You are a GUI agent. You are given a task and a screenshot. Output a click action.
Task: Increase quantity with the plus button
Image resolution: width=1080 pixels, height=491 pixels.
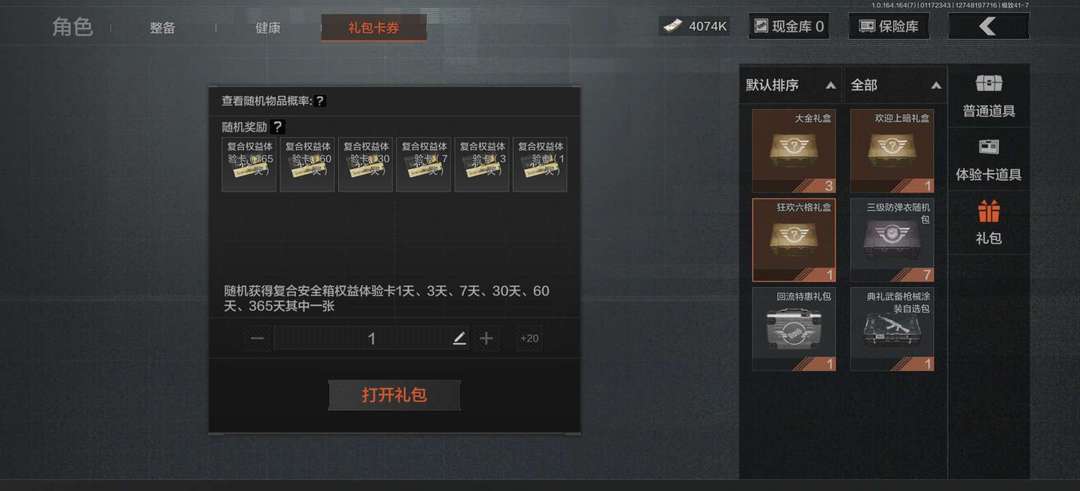coord(486,338)
